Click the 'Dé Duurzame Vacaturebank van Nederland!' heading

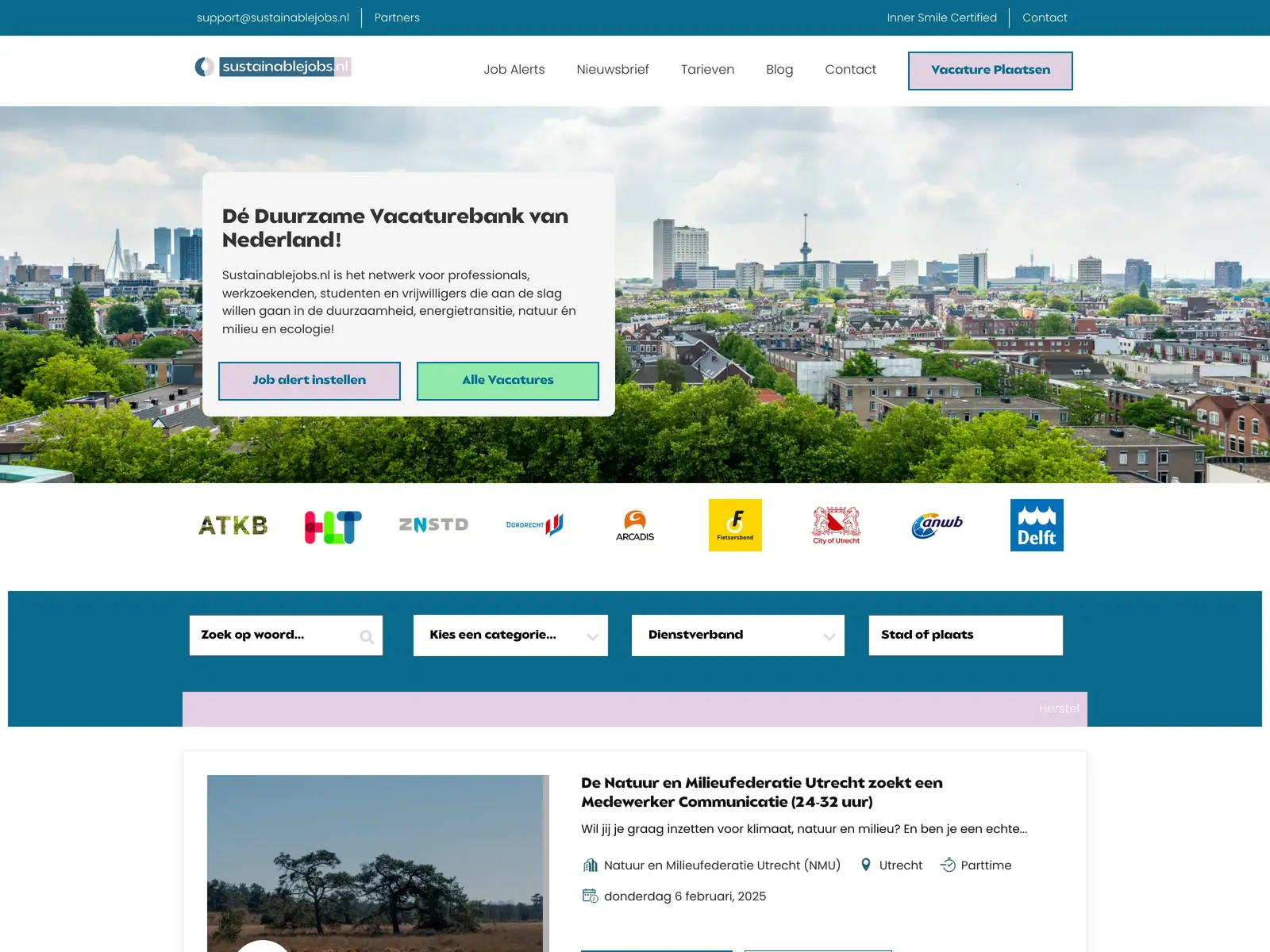click(x=395, y=228)
